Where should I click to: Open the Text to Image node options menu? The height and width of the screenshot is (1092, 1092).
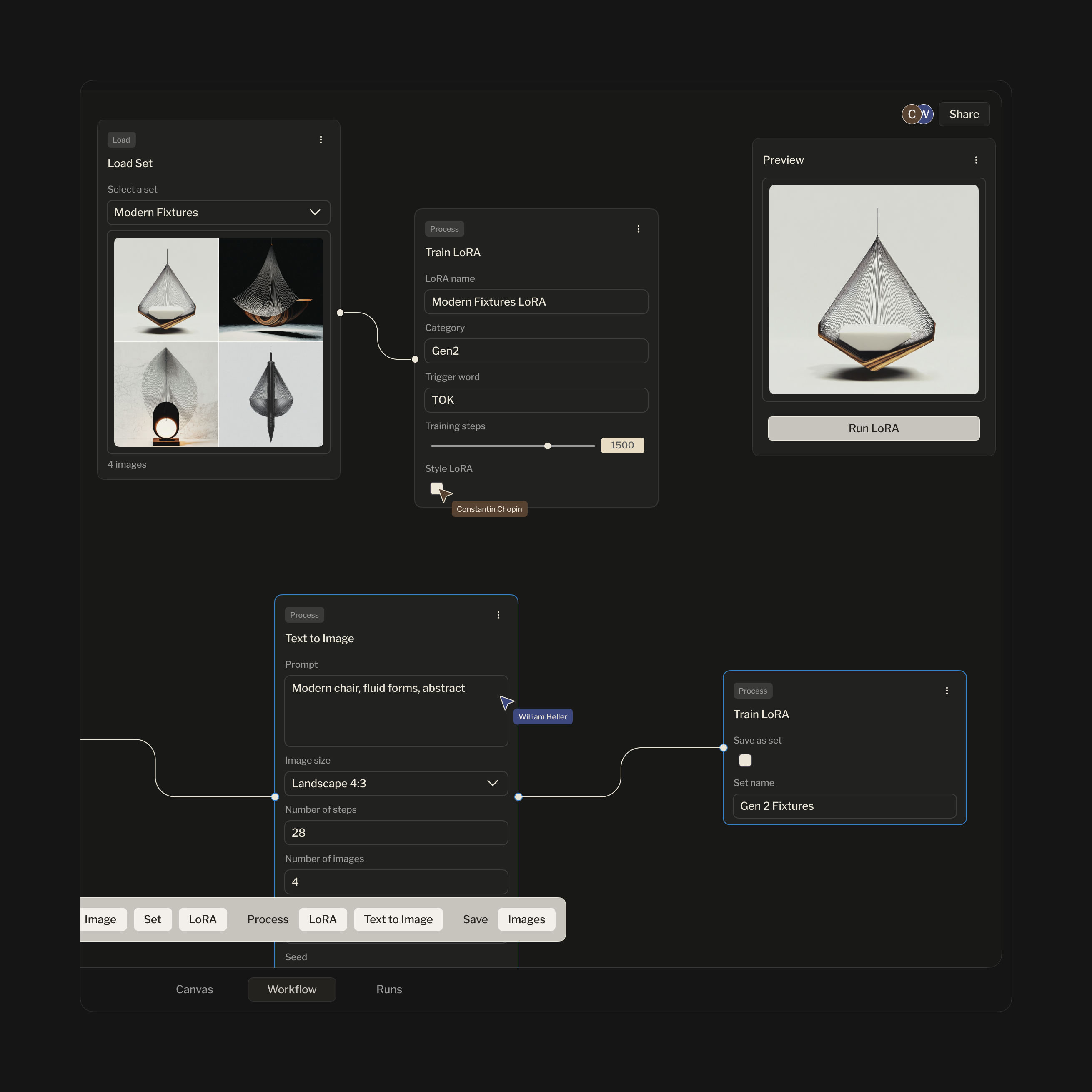498,615
